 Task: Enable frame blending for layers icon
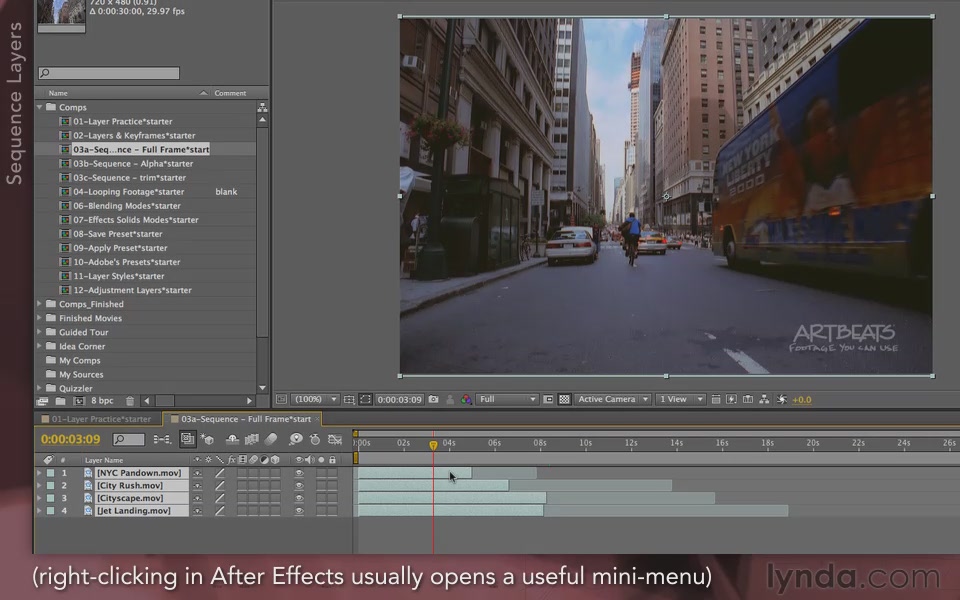coord(252,439)
